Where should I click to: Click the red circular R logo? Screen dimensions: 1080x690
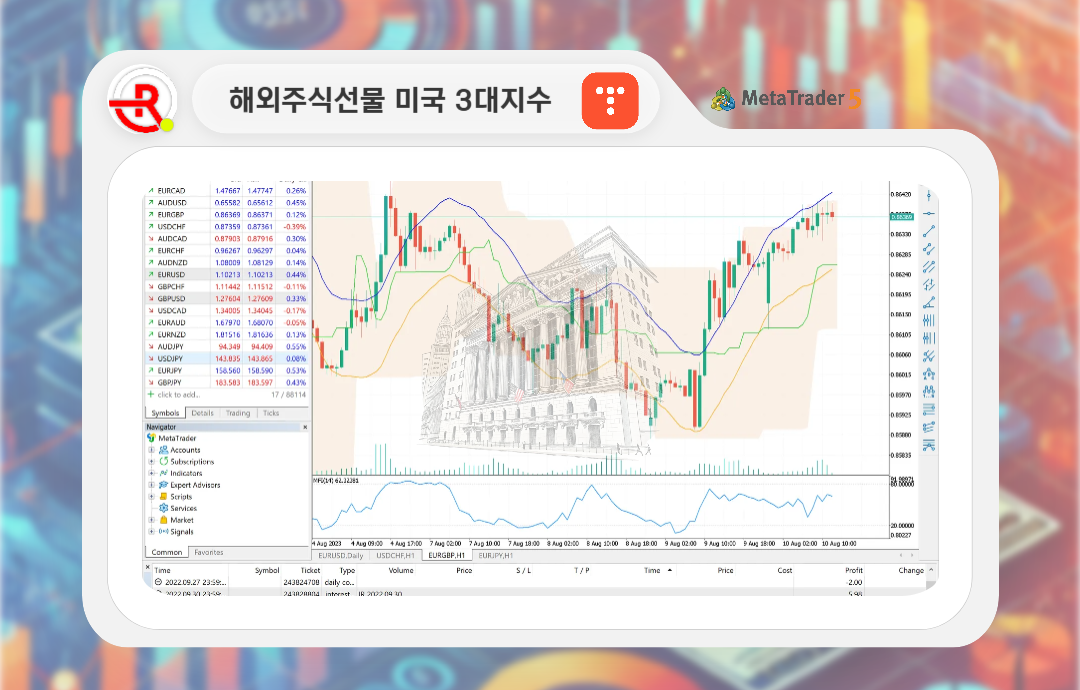click(x=143, y=101)
